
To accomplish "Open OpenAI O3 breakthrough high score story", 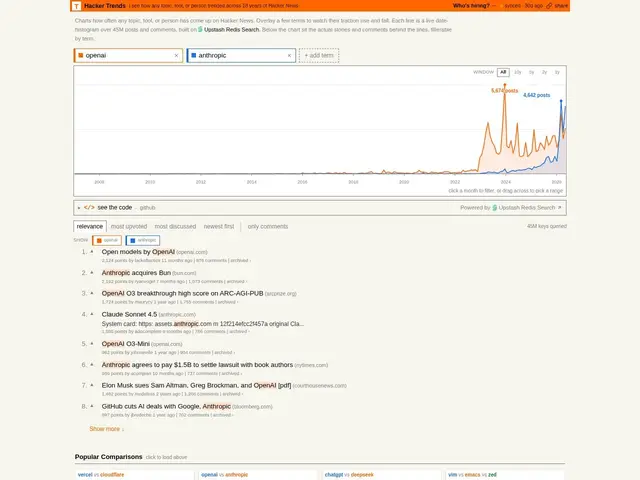I will tap(182, 293).
